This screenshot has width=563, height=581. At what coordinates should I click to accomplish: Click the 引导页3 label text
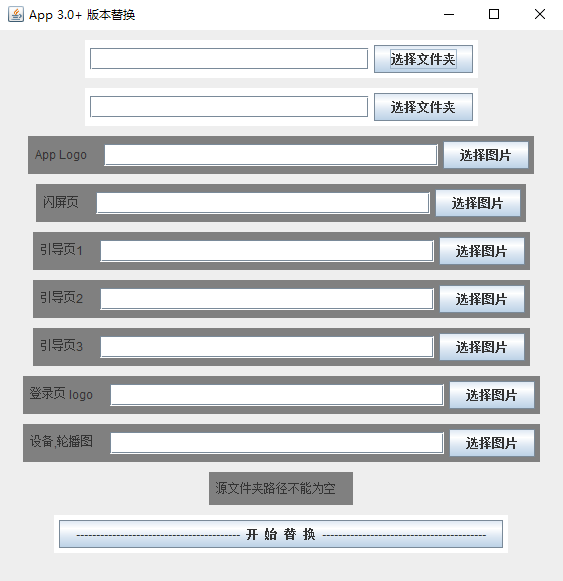click(61, 346)
